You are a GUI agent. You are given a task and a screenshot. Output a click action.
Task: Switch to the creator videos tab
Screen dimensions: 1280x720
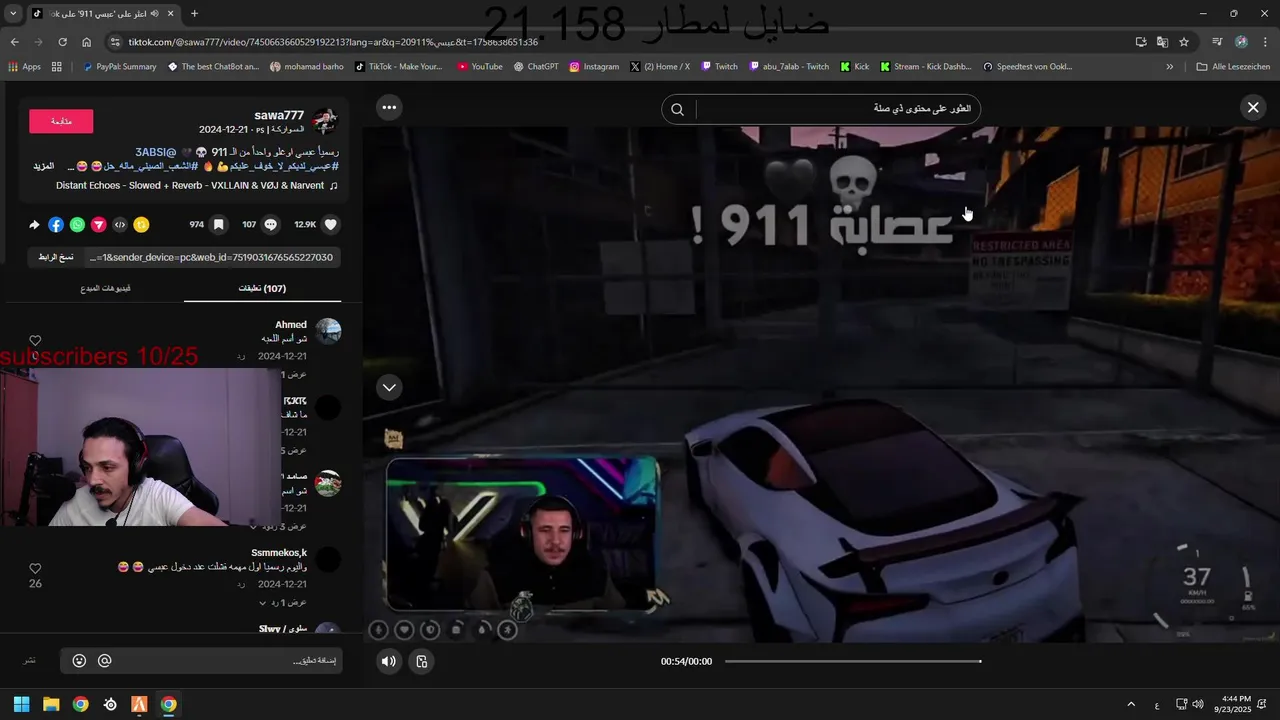click(x=106, y=288)
